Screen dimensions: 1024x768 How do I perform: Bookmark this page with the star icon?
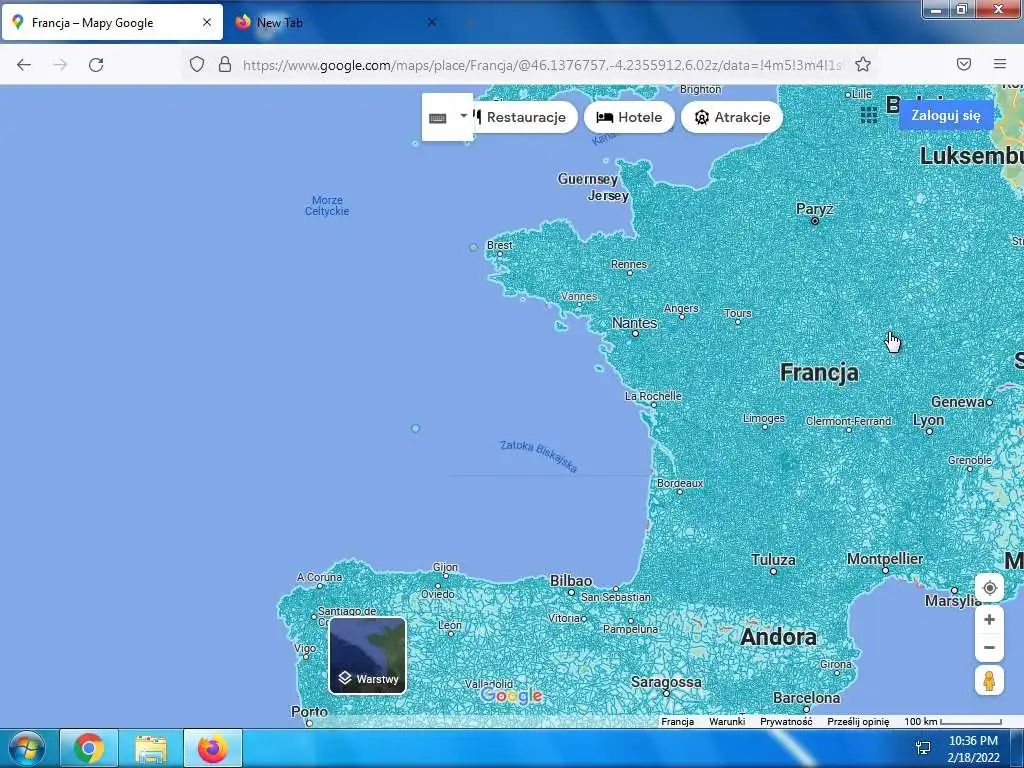(x=863, y=64)
